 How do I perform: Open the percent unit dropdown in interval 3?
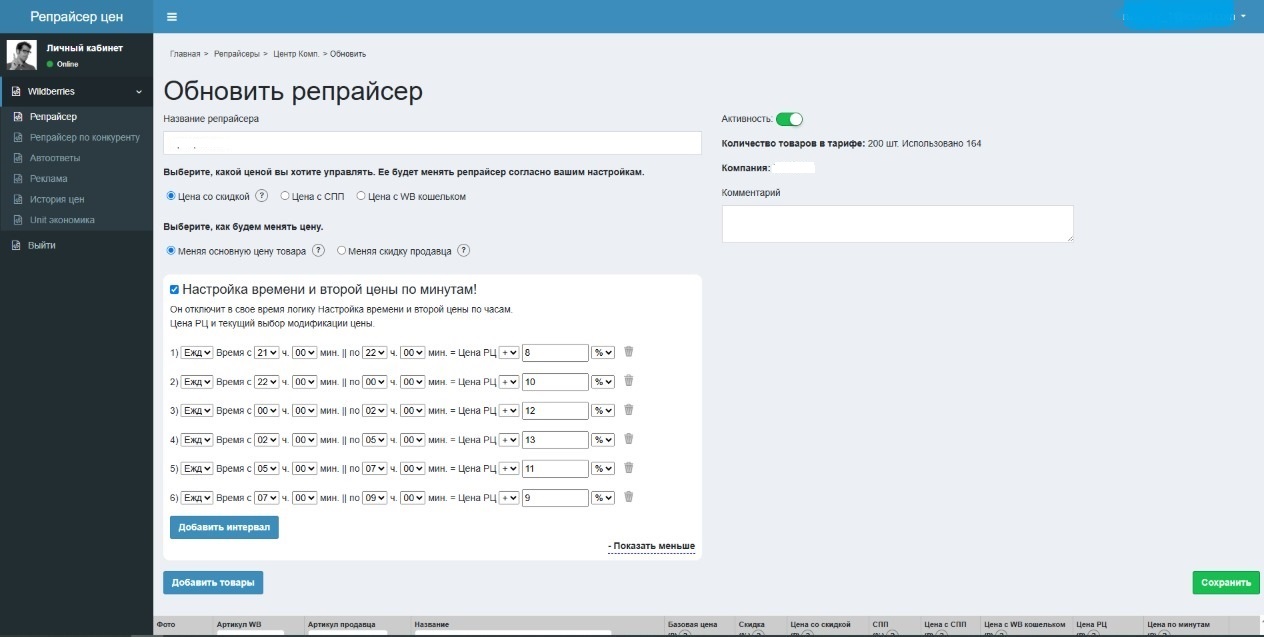pyautogui.click(x=603, y=411)
